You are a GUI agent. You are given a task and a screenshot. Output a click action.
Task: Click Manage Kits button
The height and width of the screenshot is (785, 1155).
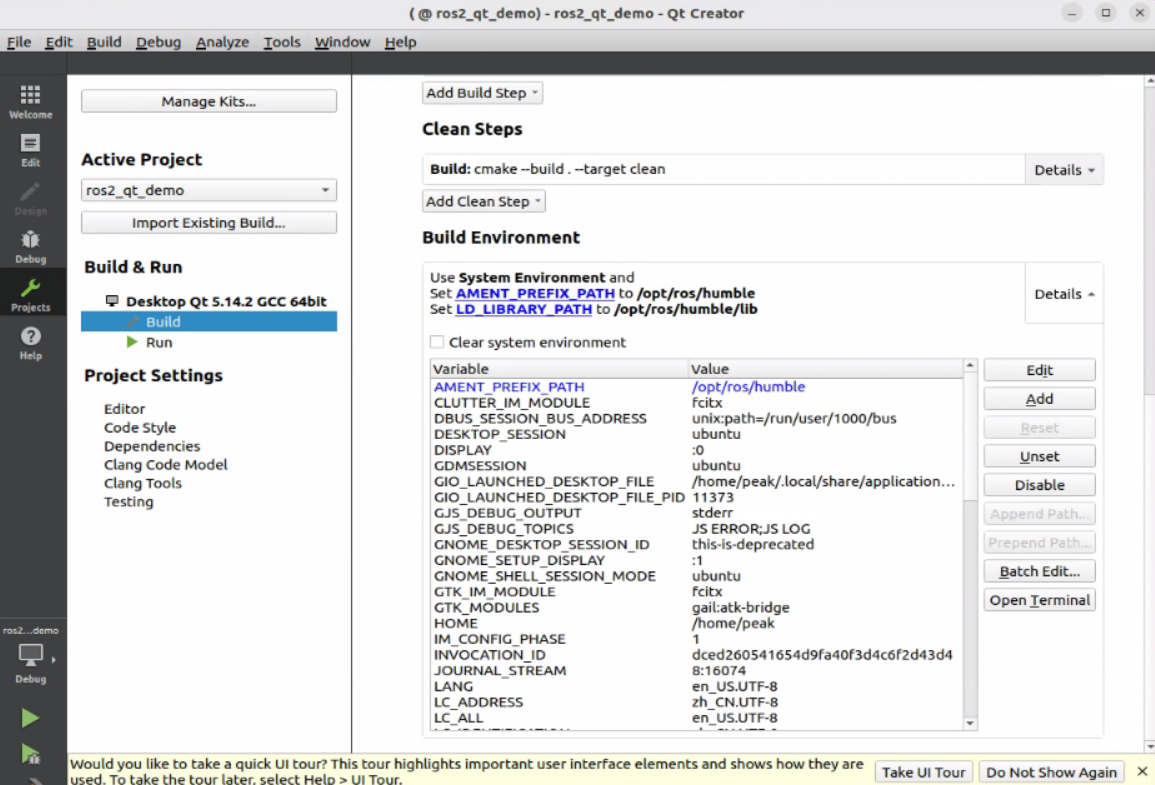pyautogui.click(x=208, y=101)
